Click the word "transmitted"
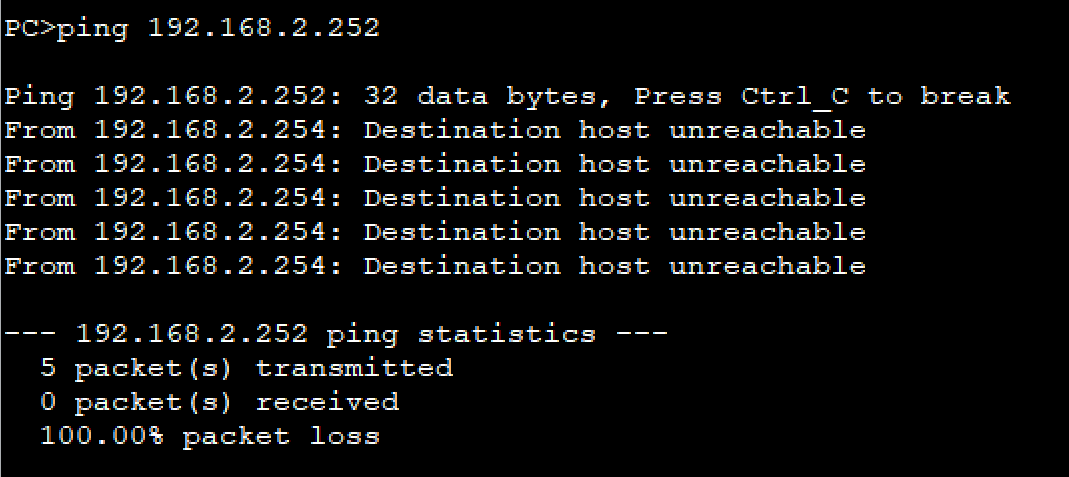 (354, 368)
